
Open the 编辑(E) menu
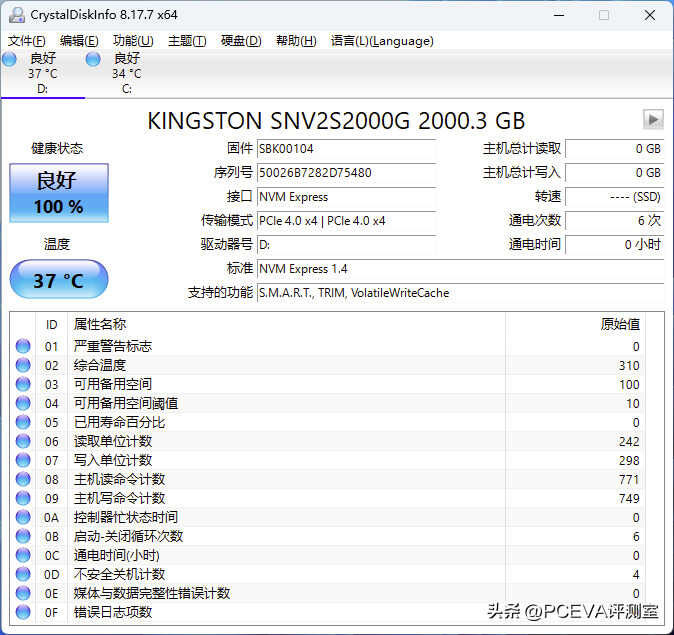(79, 41)
